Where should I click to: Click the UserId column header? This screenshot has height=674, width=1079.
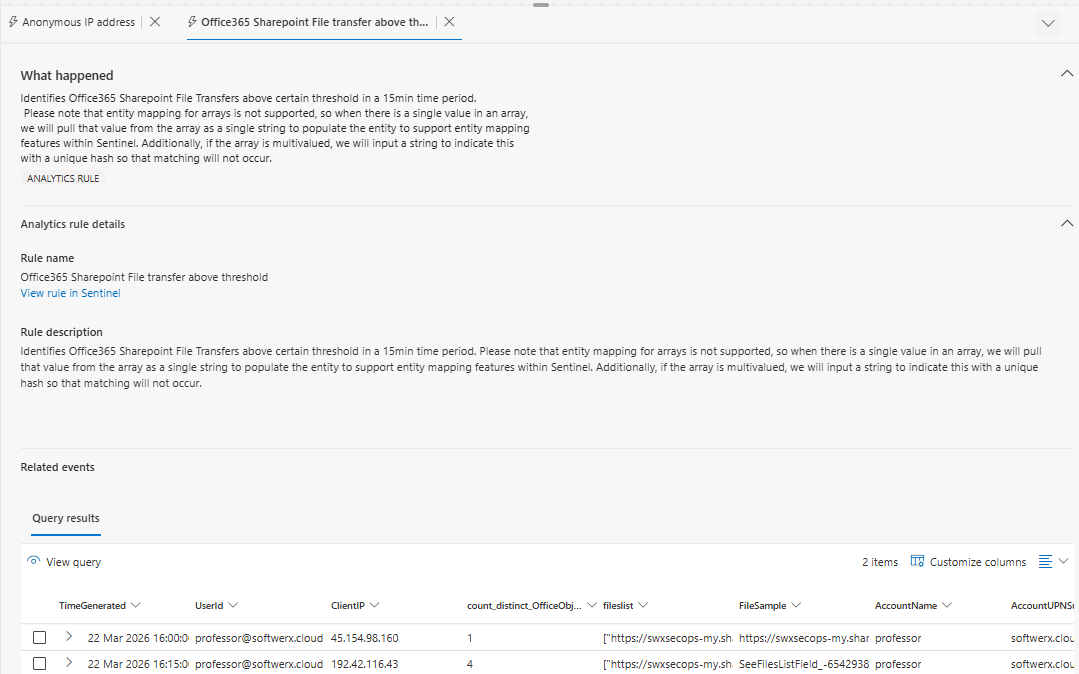click(x=209, y=606)
